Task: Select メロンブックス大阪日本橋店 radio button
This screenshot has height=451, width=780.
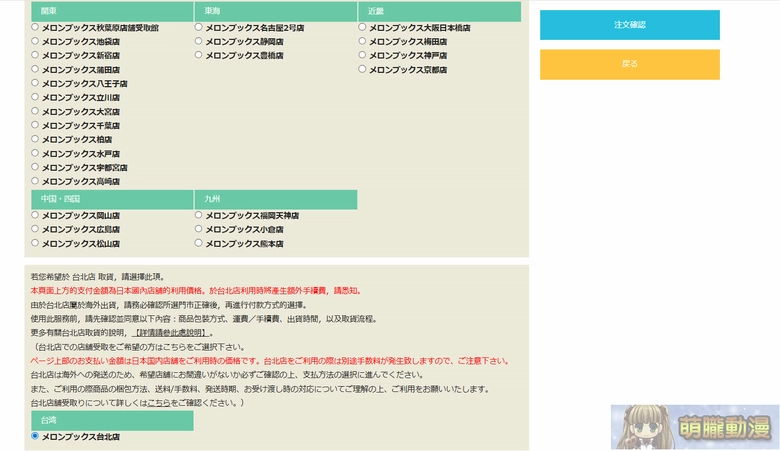Action: pos(362,27)
